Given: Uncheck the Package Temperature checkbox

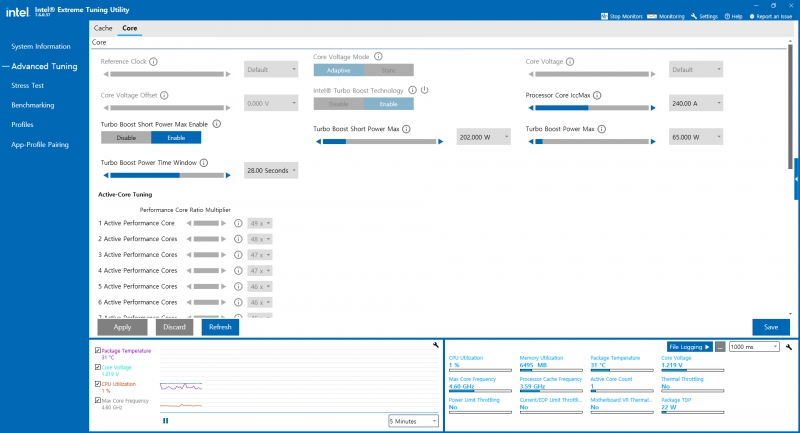Looking at the screenshot, I should (97, 350).
